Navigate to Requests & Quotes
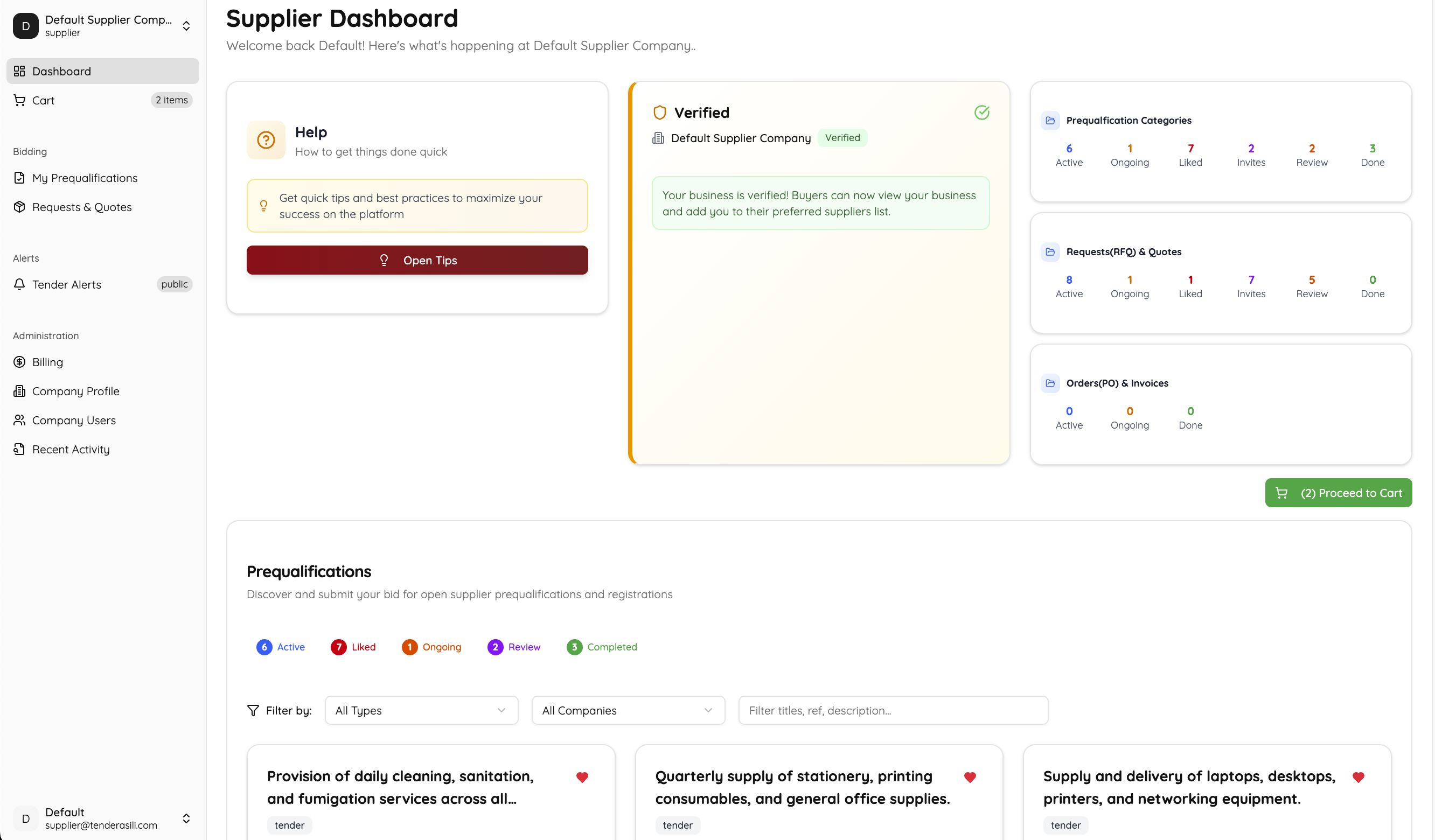1435x840 pixels. point(103,207)
